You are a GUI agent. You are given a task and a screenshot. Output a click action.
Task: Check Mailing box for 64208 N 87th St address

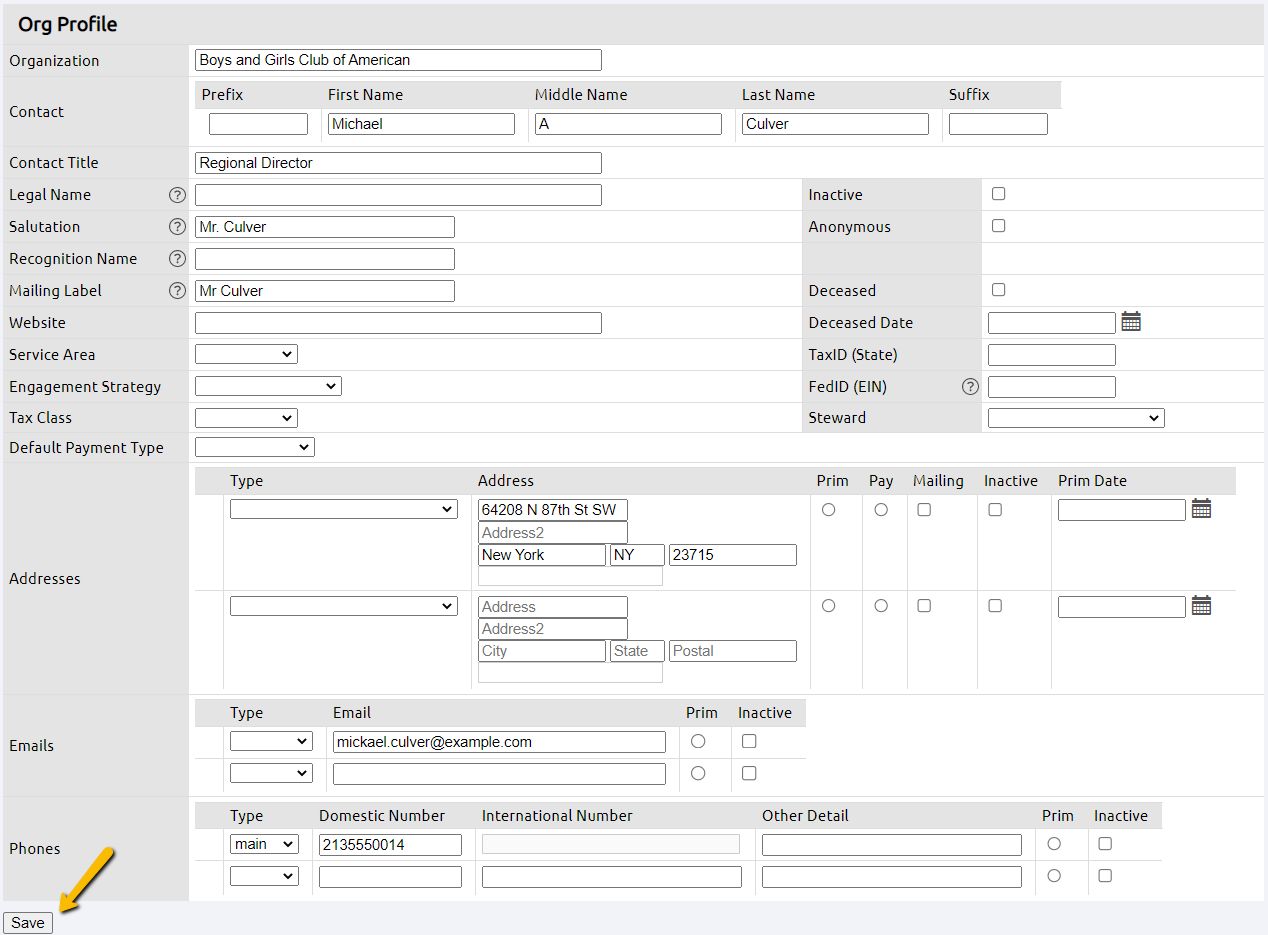pos(924,510)
